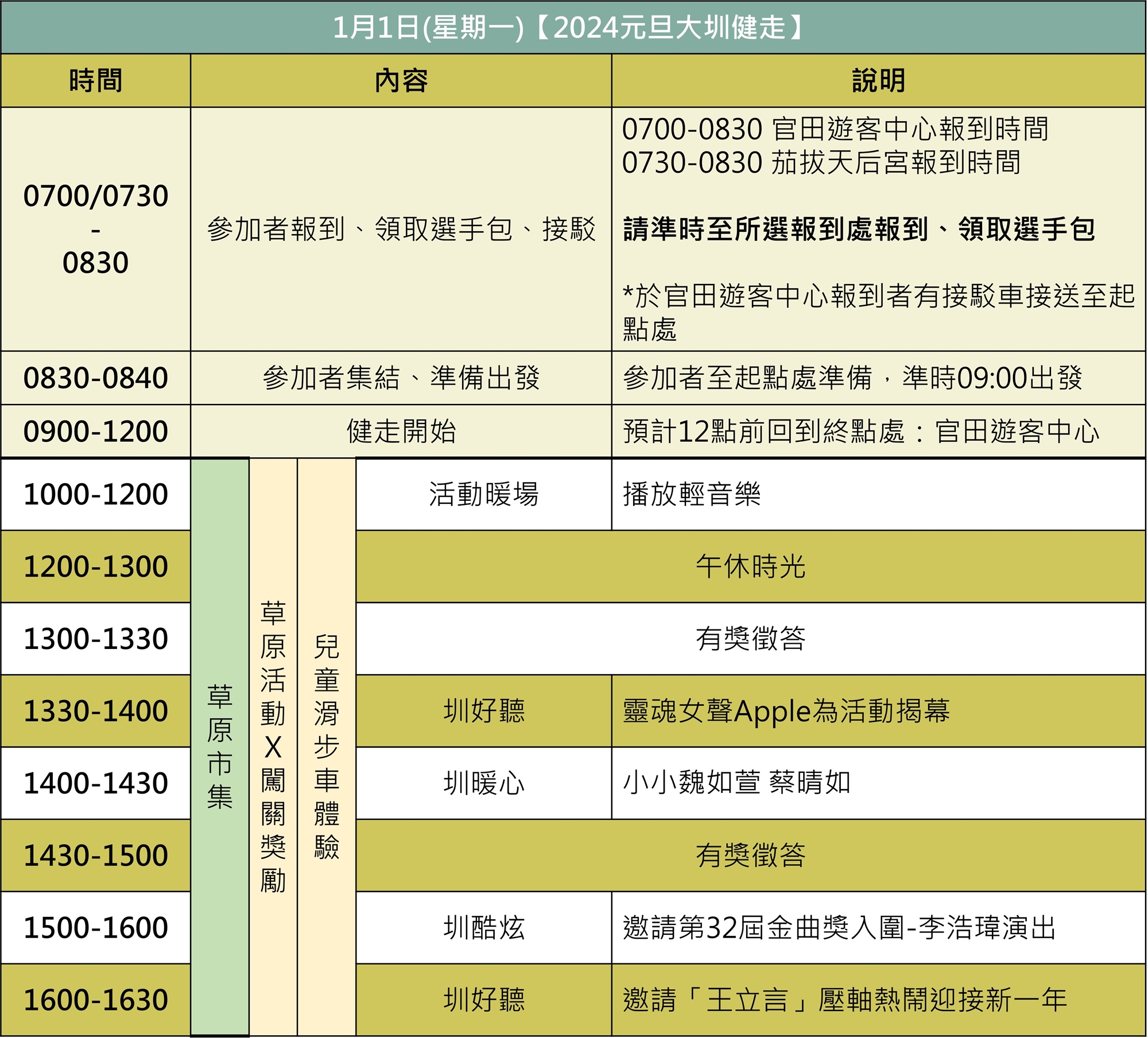1148x1038 pixels.
Task: Click the 活動暖場 cell
Action: [x=483, y=494]
